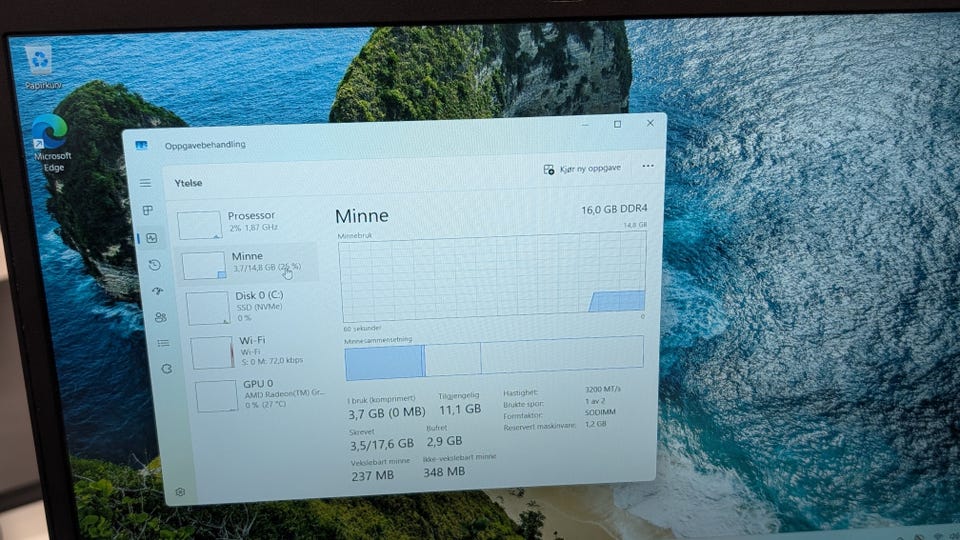Click the Minnebruk memory usage graph
Viewport: 960px width, 540px height.
(x=493, y=277)
